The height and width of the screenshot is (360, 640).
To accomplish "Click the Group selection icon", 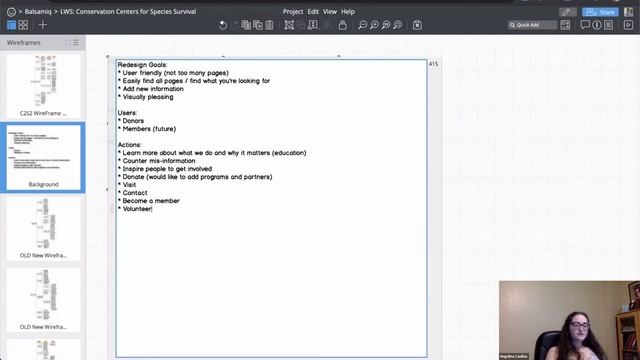I will [x=289, y=25].
